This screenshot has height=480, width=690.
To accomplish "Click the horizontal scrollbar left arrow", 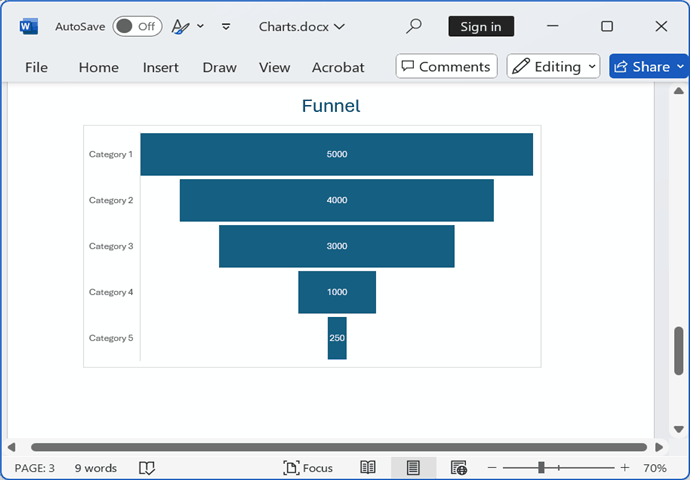I will [11, 447].
